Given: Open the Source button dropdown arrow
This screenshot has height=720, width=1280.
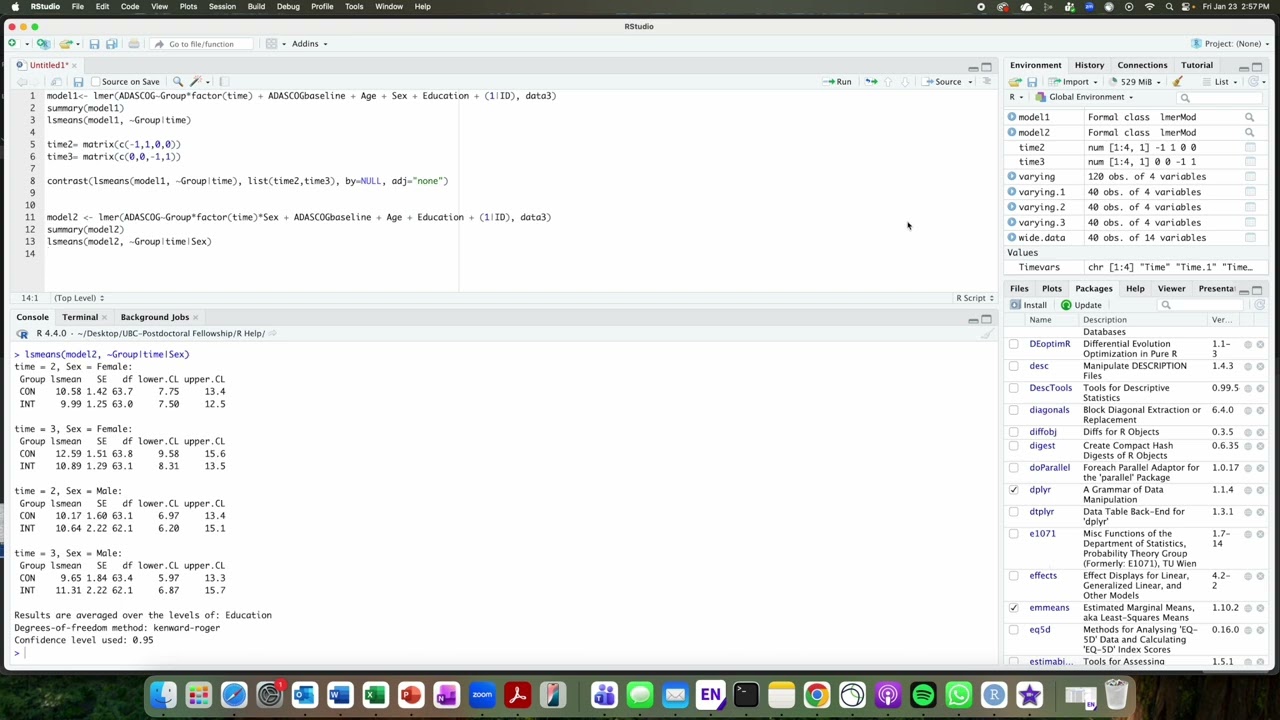Looking at the screenshot, I should pyautogui.click(x=970, y=82).
